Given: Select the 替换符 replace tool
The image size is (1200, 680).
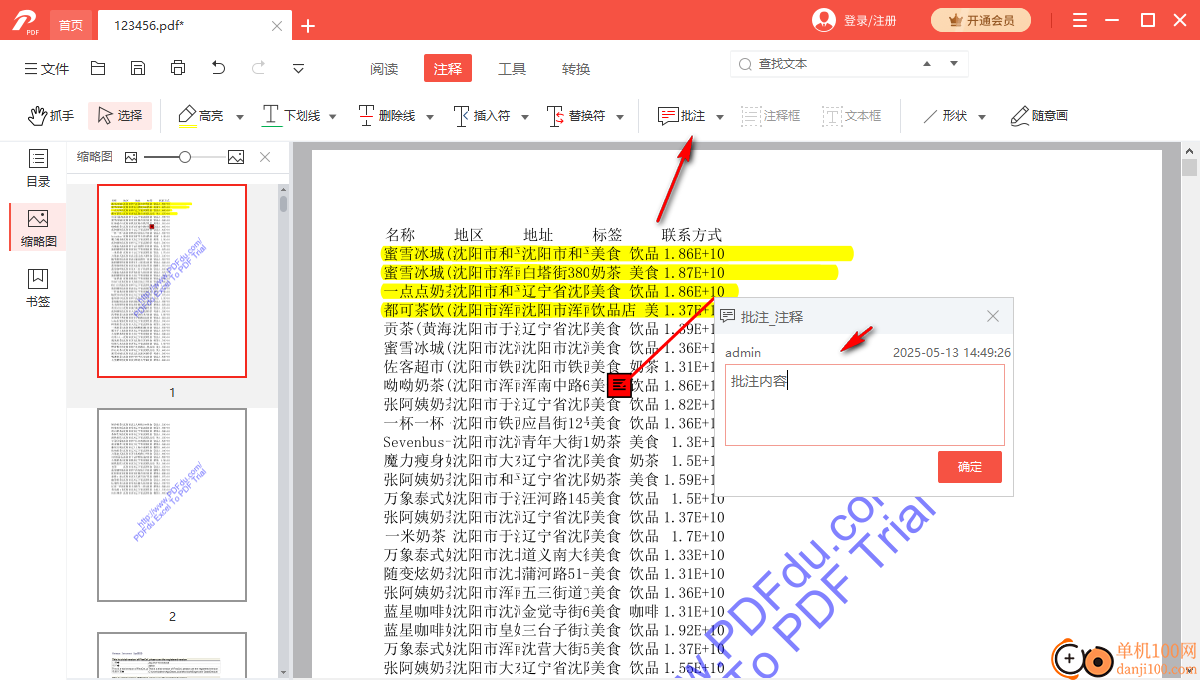Looking at the screenshot, I should tap(576, 116).
